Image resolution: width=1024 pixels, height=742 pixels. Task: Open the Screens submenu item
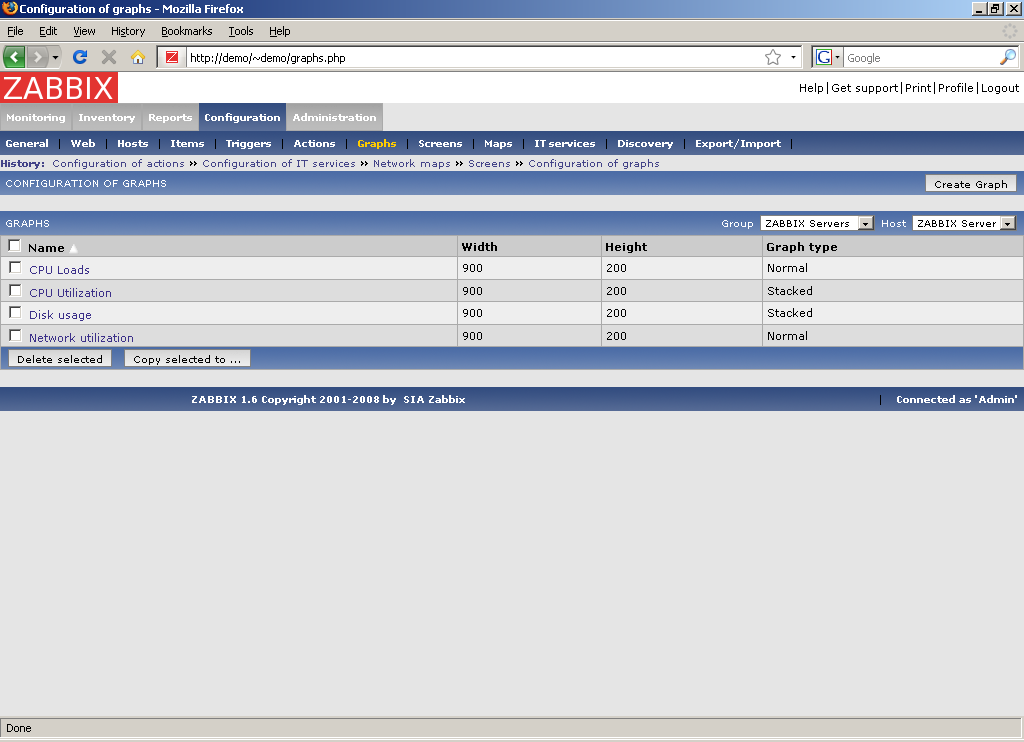coord(440,144)
